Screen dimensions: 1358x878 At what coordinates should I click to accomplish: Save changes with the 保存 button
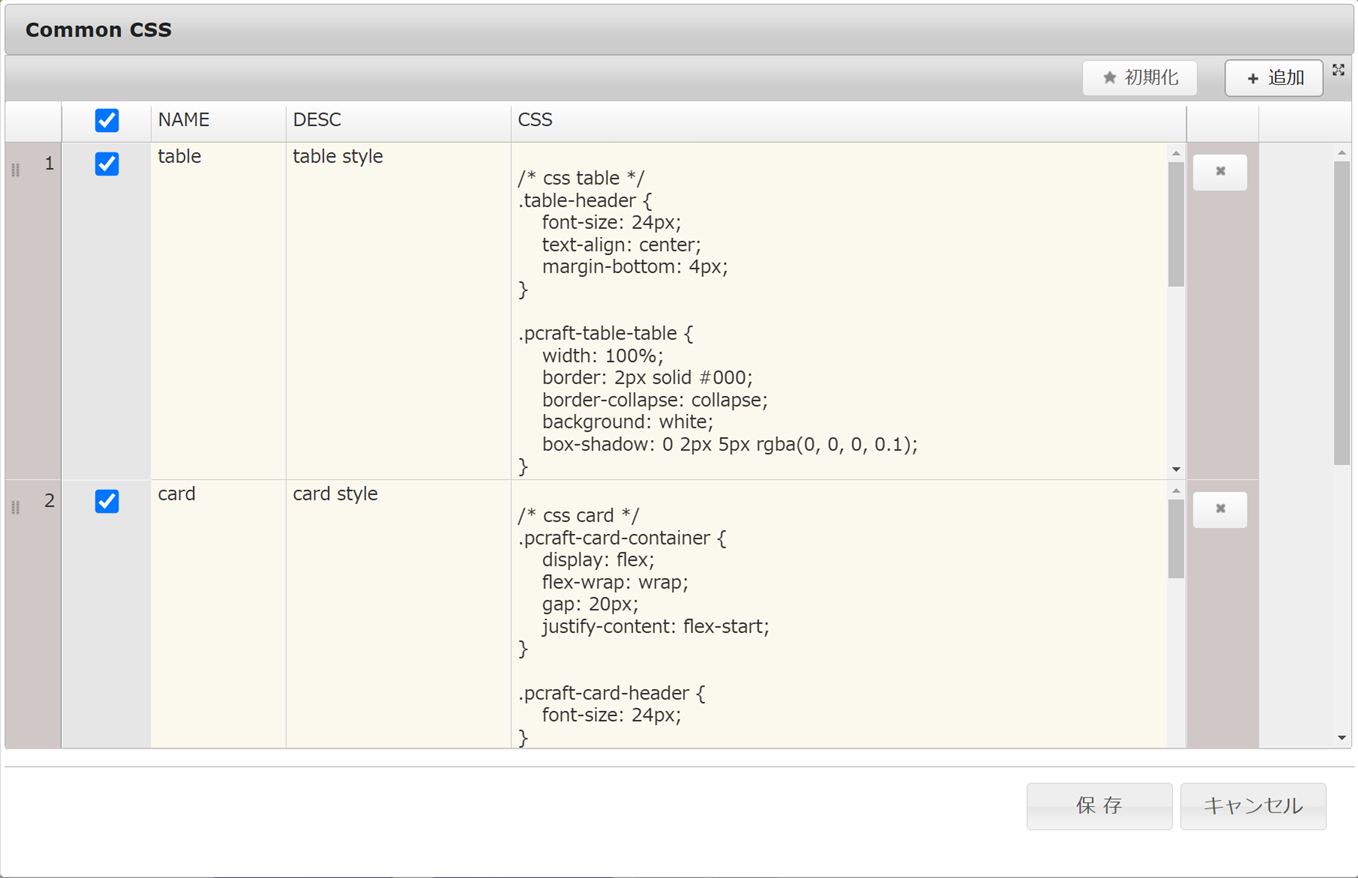pos(1099,806)
